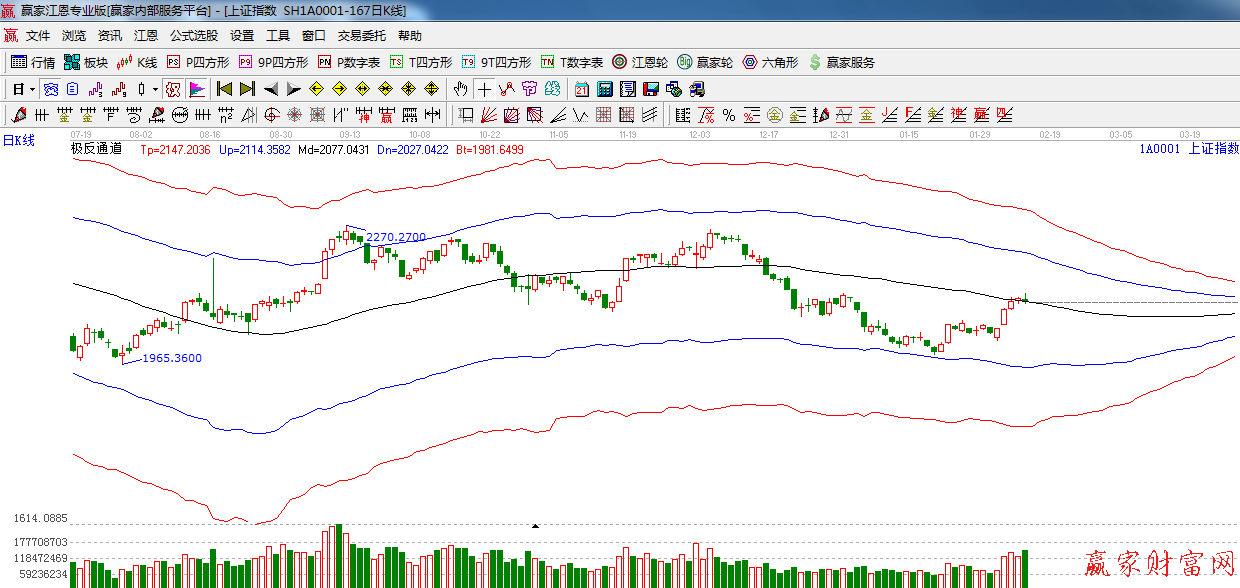Toggle the crosshair cursor mode
1240x588 pixels.
[x=484, y=89]
